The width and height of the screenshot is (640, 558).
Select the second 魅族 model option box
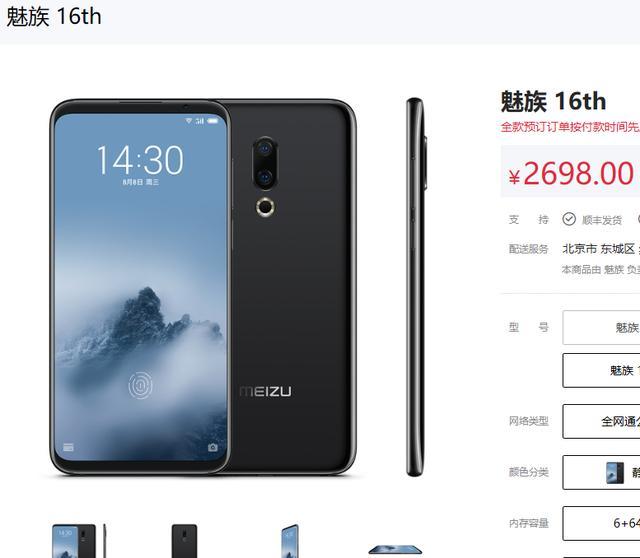pyautogui.click(x=601, y=370)
